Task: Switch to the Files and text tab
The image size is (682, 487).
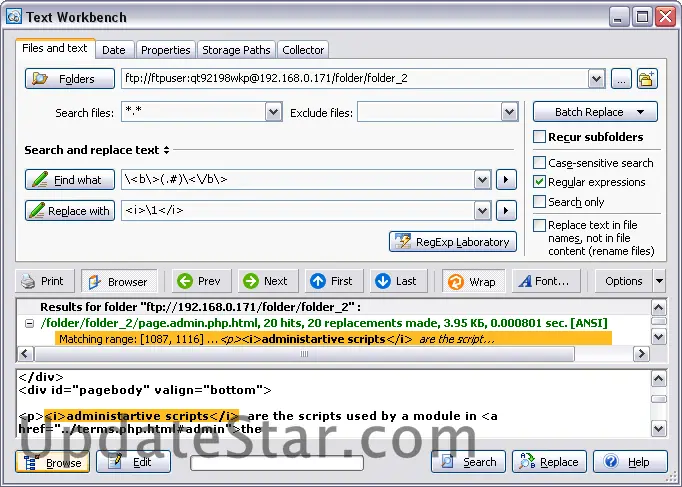Action: (55, 48)
